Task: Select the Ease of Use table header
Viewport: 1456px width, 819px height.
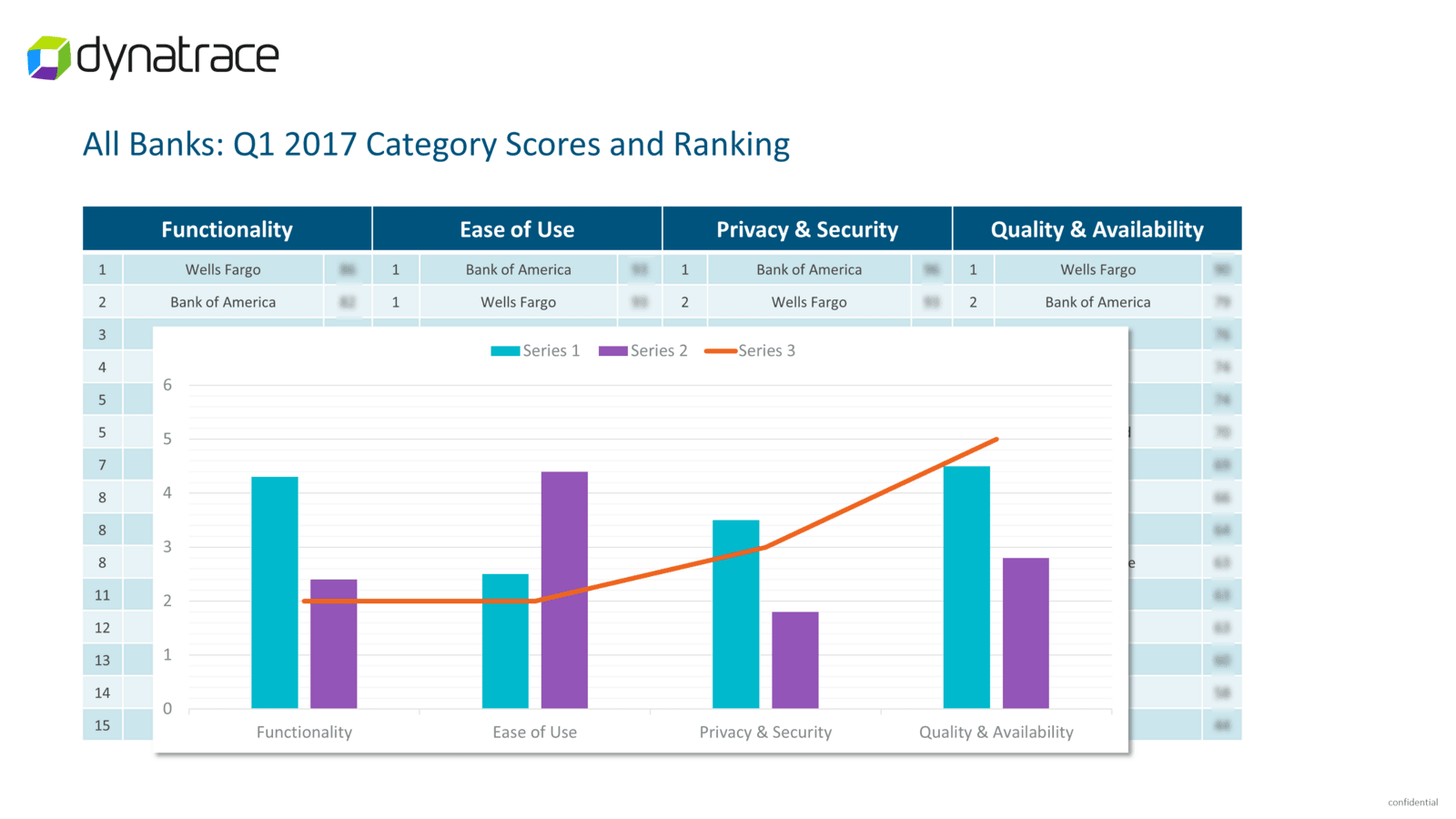Action: click(x=517, y=229)
